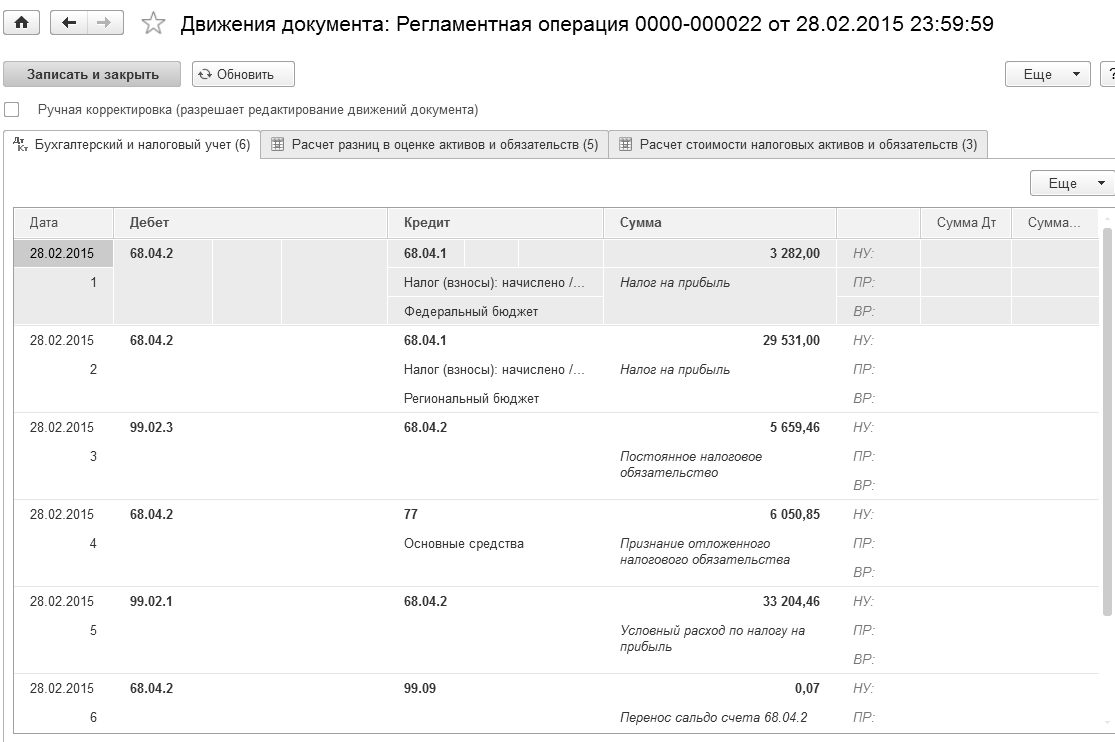This screenshot has width=1115, height=742.
Task: Click the Дата column header
Action: coord(63,223)
